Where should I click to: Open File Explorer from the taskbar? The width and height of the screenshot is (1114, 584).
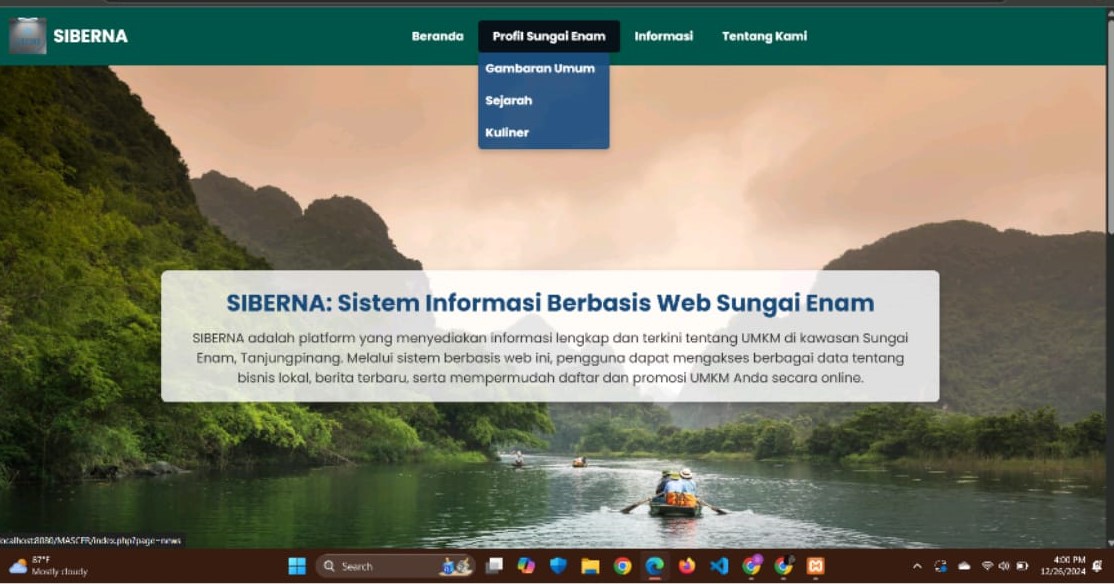point(590,566)
